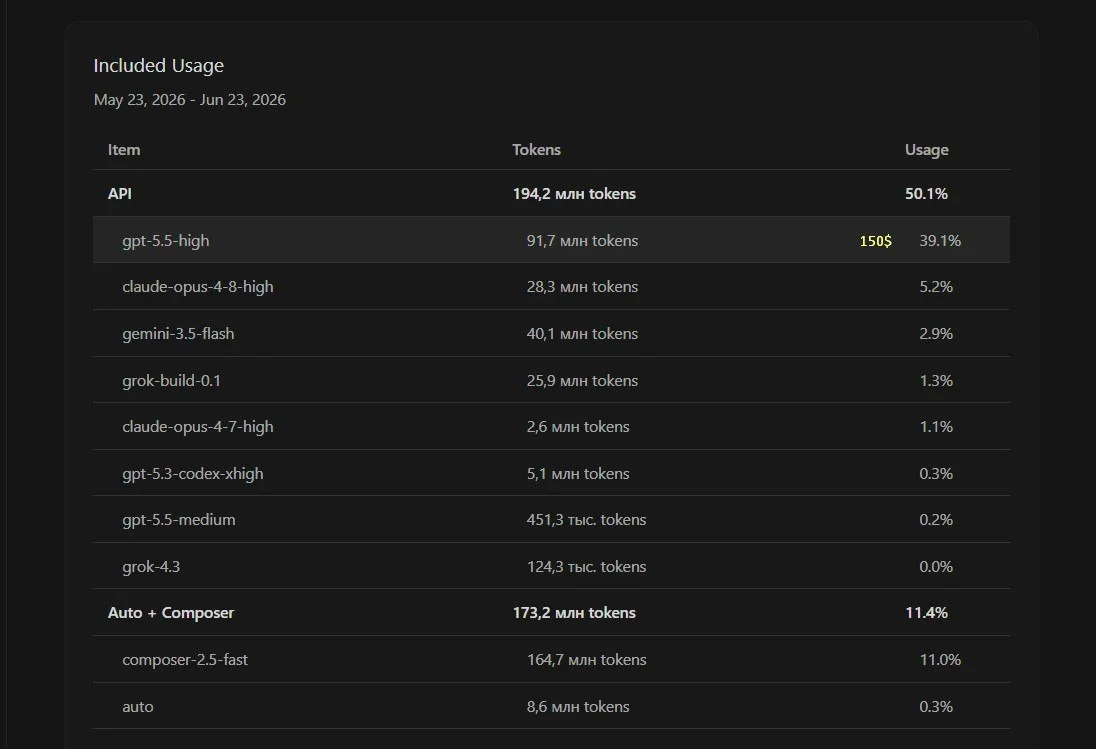Select the grok-4.3 row

tap(551, 566)
